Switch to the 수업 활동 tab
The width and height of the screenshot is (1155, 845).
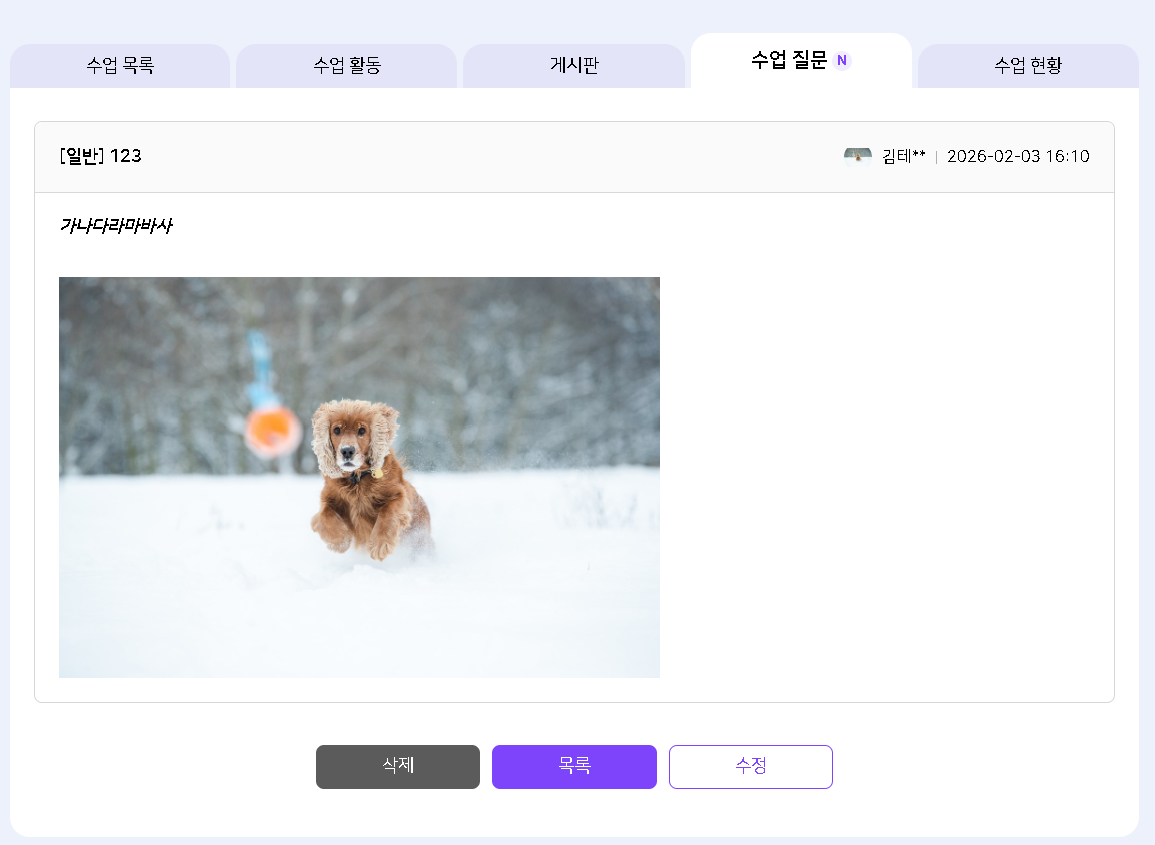pos(347,66)
